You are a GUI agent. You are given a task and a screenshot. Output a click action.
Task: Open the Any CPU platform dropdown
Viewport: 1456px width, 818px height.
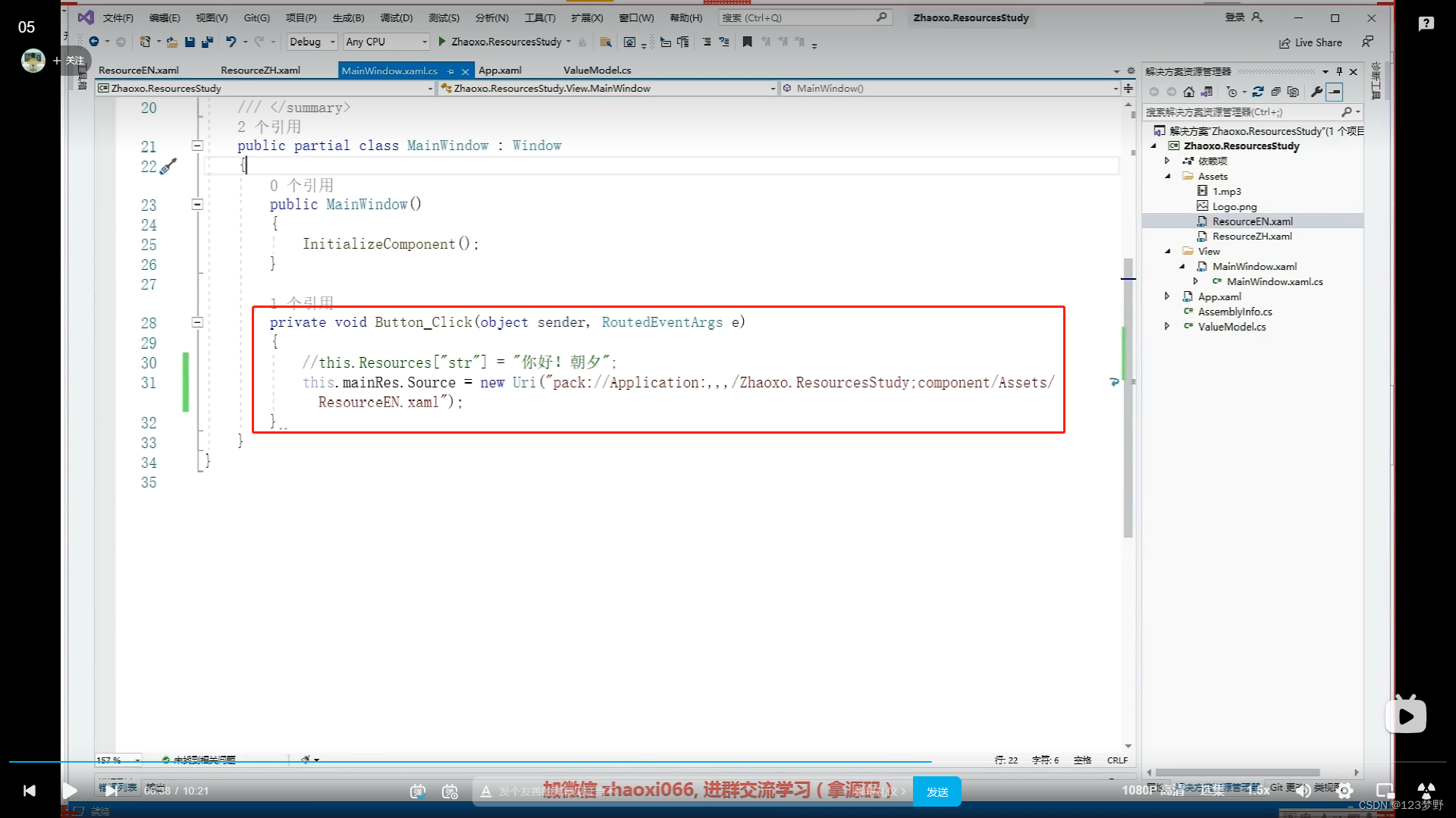[387, 42]
